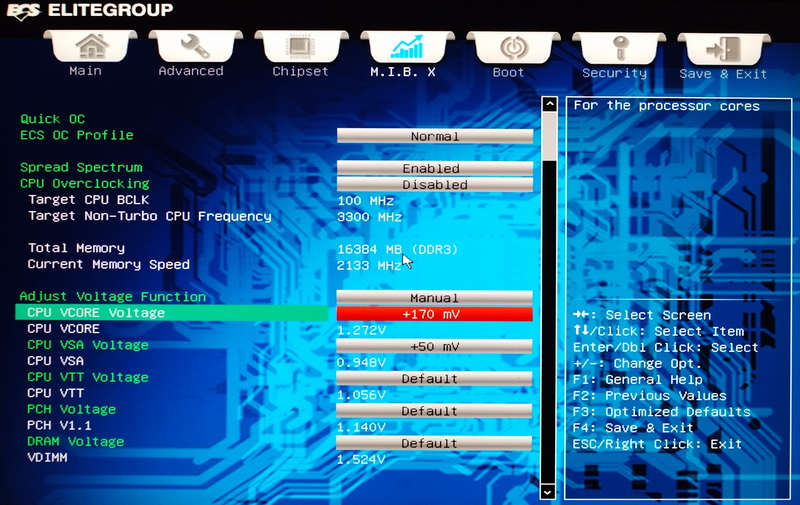This screenshot has height=505, width=800.
Task: Open the +170 mV VCORE voltage option
Action: [x=434, y=314]
